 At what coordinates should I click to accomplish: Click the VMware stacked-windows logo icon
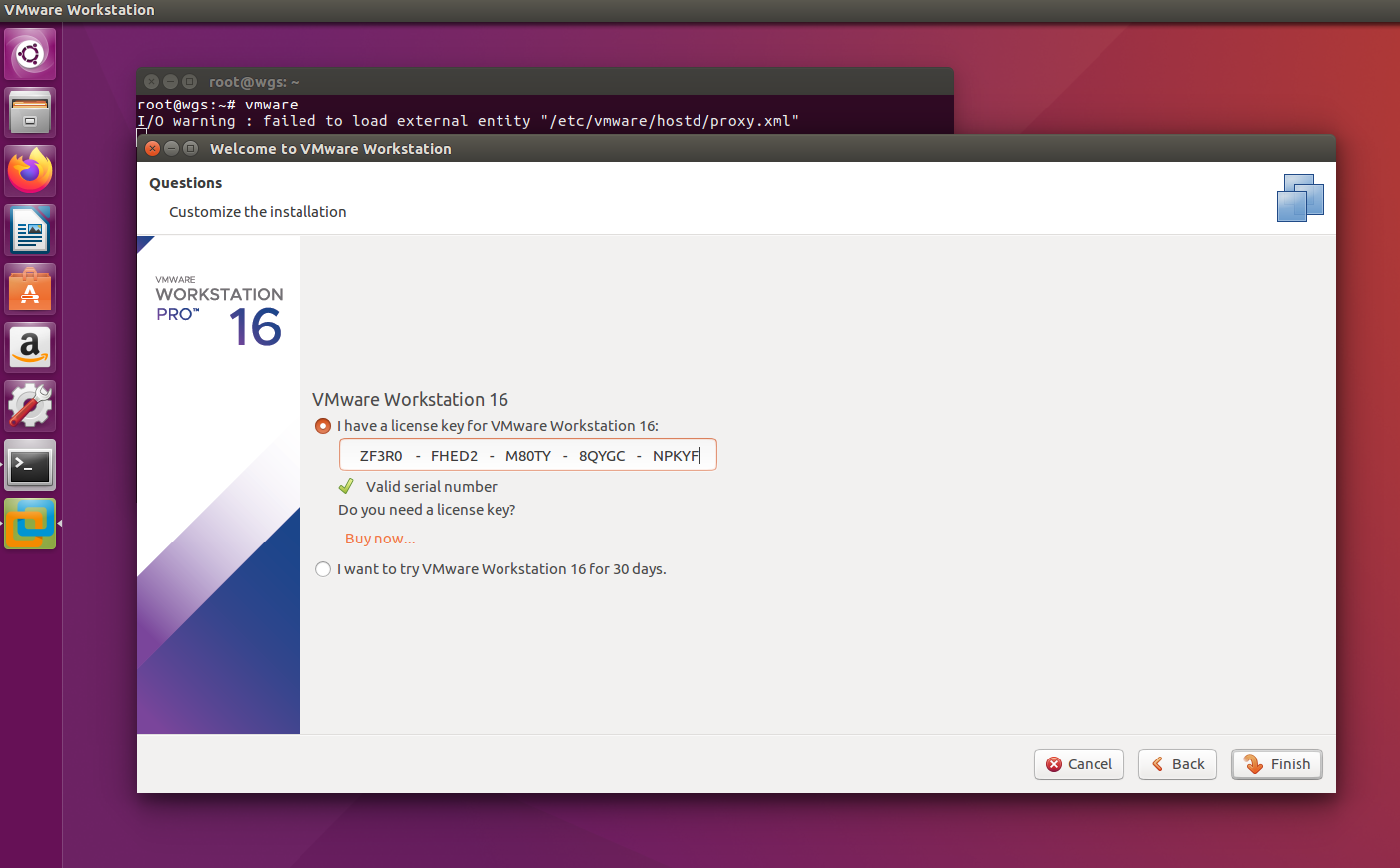tap(1300, 198)
